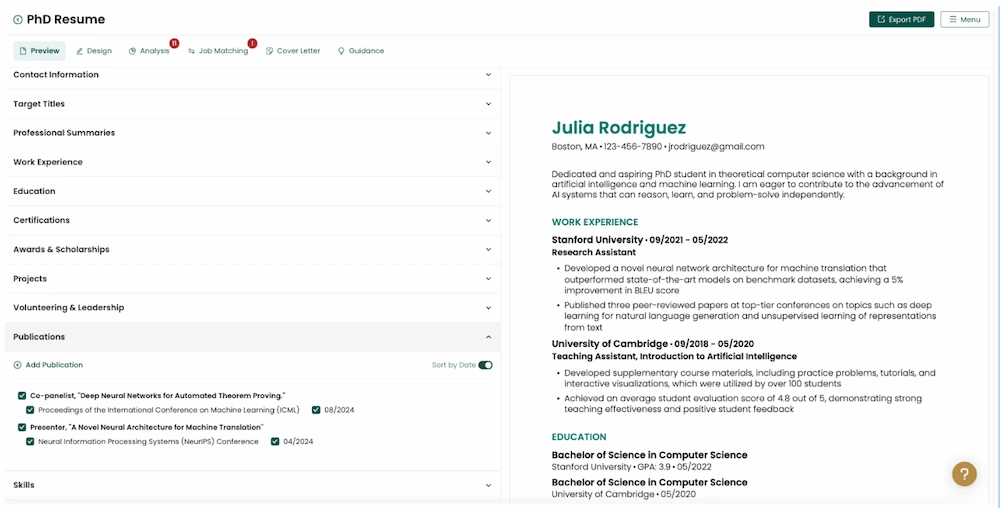This screenshot has height=508, width=1000.
Task: Click the red badge on Analysis tab
Action: [174, 43]
